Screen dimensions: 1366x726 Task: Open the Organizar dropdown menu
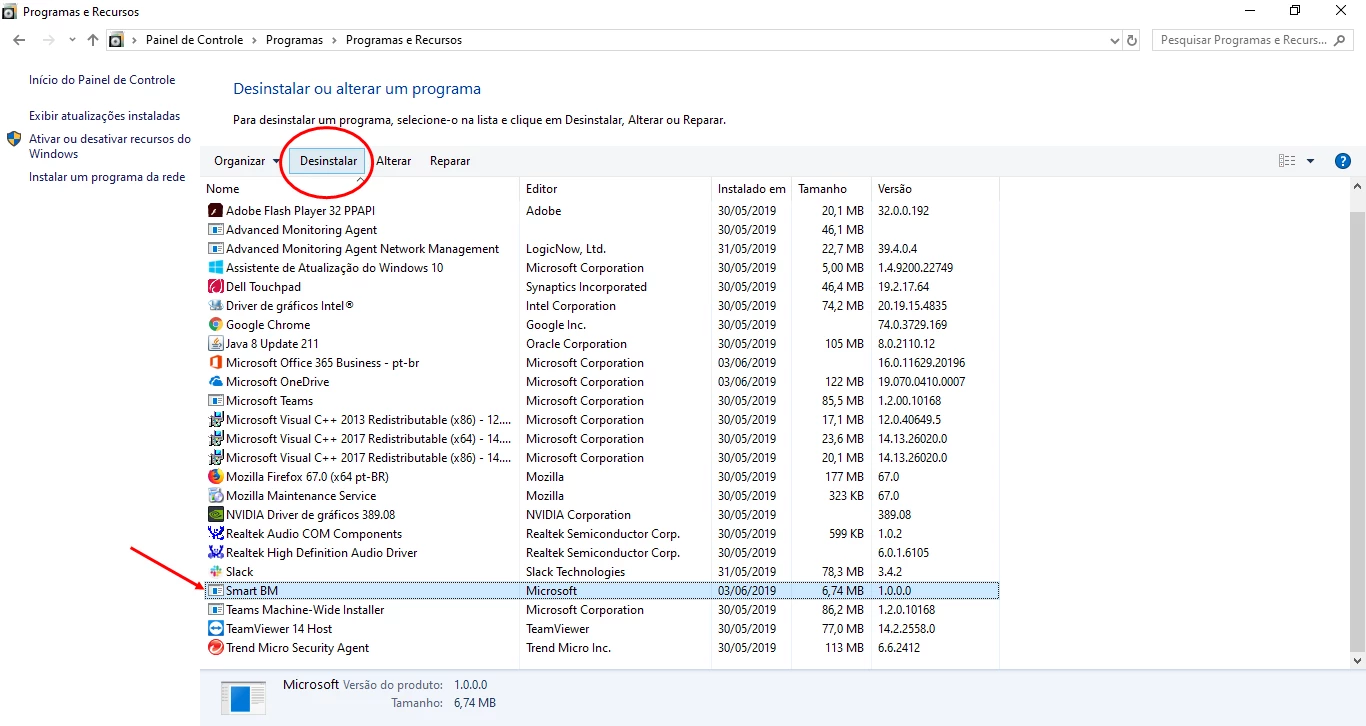pyautogui.click(x=247, y=161)
